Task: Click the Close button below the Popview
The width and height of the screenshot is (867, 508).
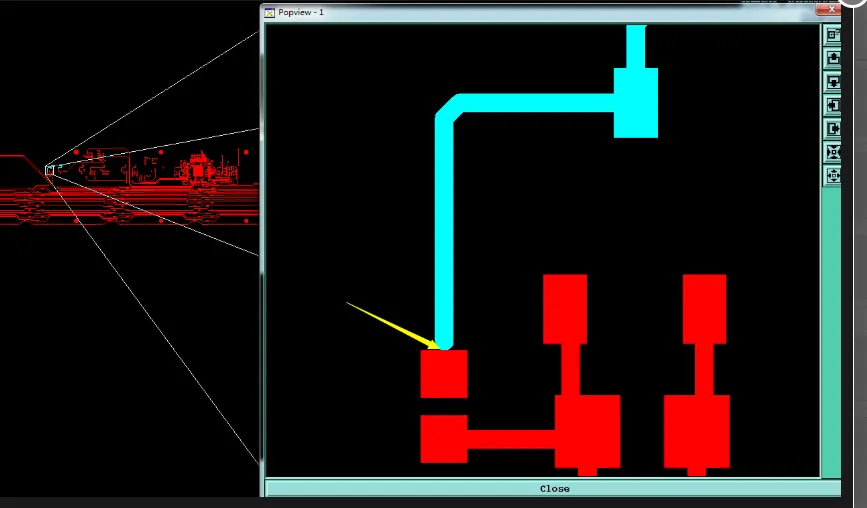Action: [x=554, y=489]
